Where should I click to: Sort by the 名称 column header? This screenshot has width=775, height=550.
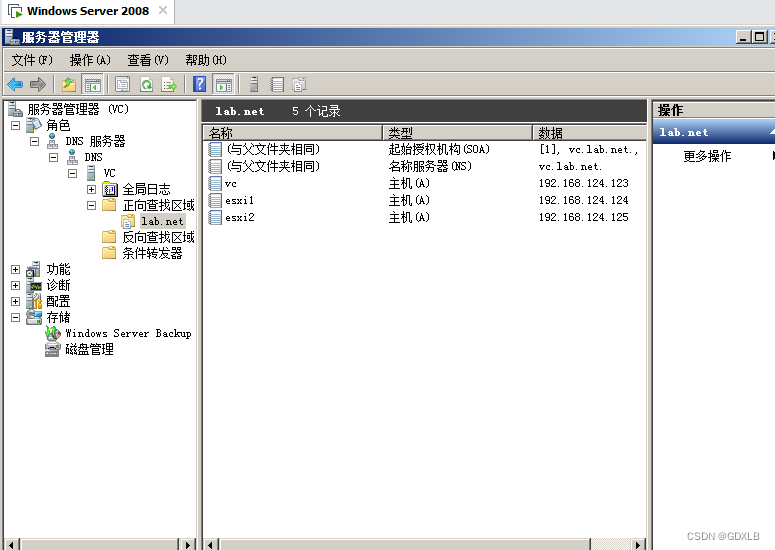pyautogui.click(x=292, y=133)
